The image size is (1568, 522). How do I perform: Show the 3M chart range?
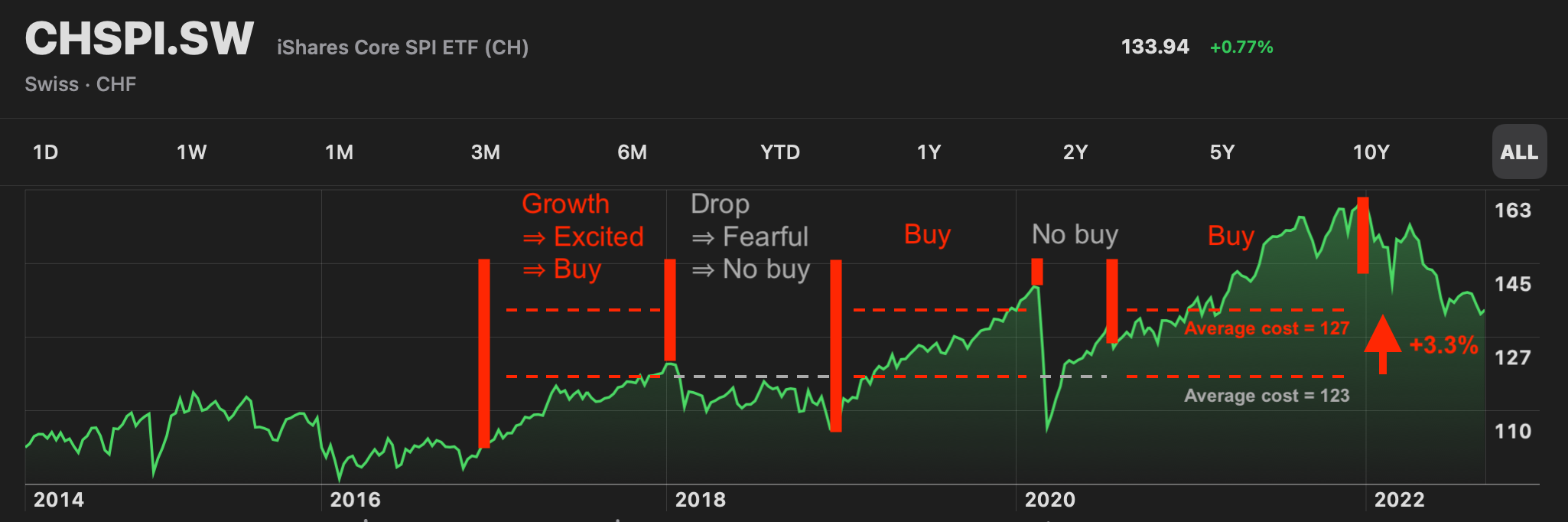486,152
